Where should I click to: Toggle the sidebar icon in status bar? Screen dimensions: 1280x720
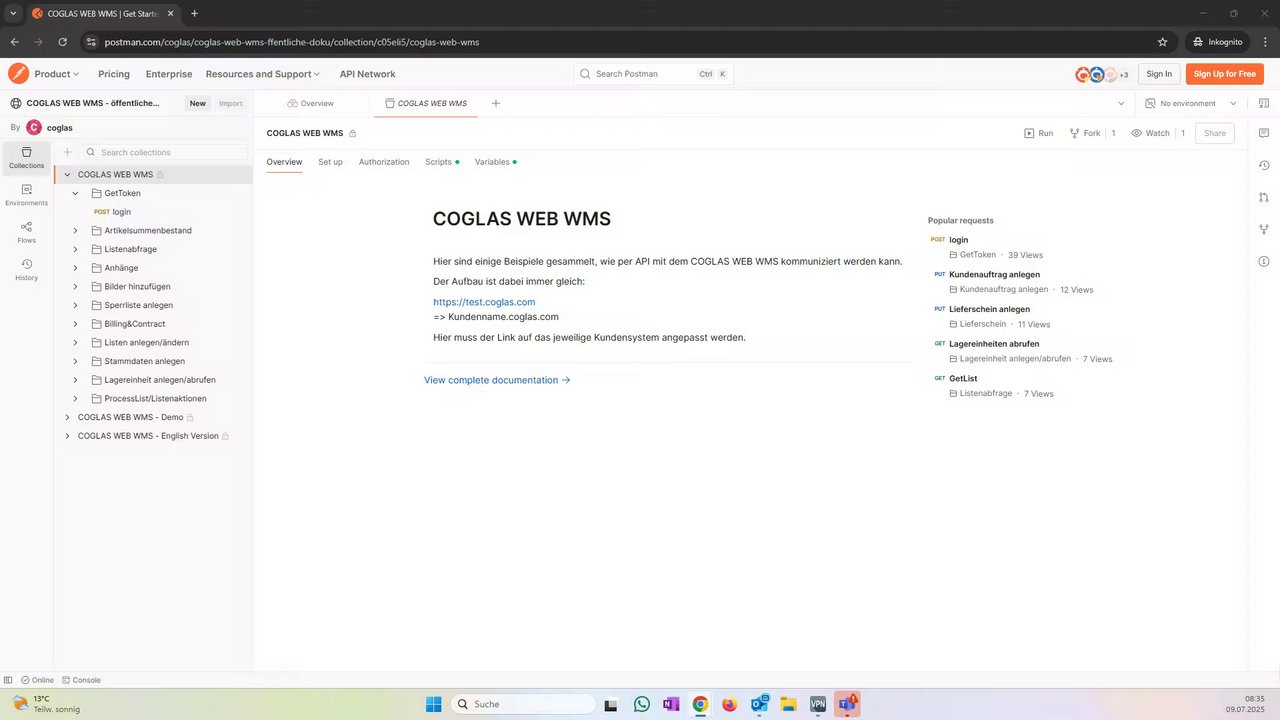click(8, 680)
